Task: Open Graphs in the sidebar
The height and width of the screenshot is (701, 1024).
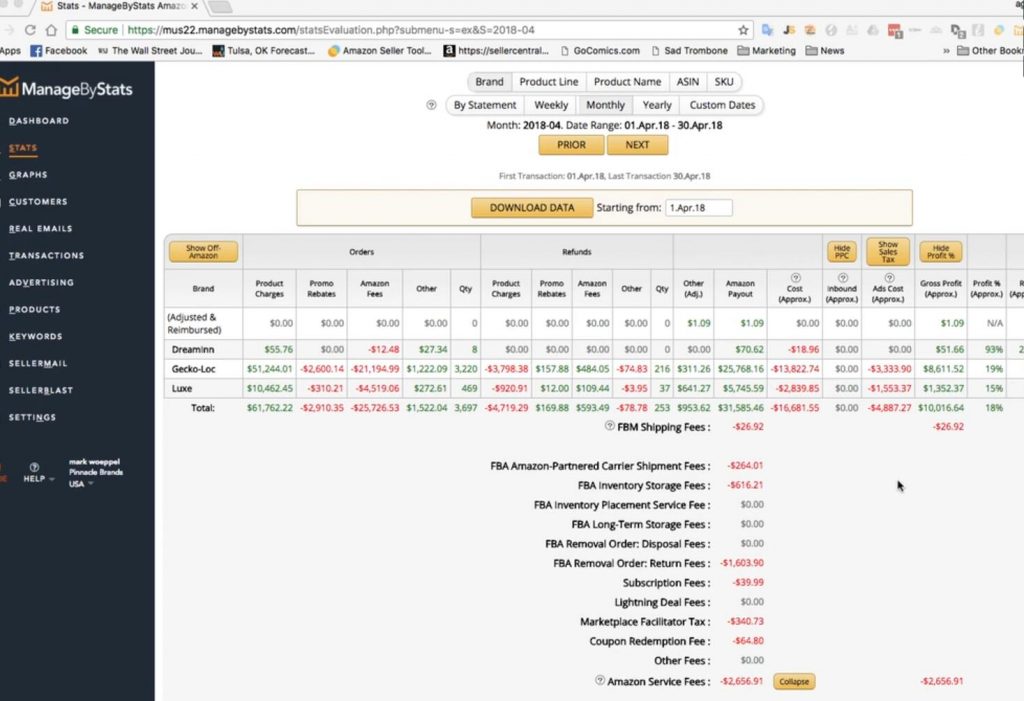Action: point(28,175)
